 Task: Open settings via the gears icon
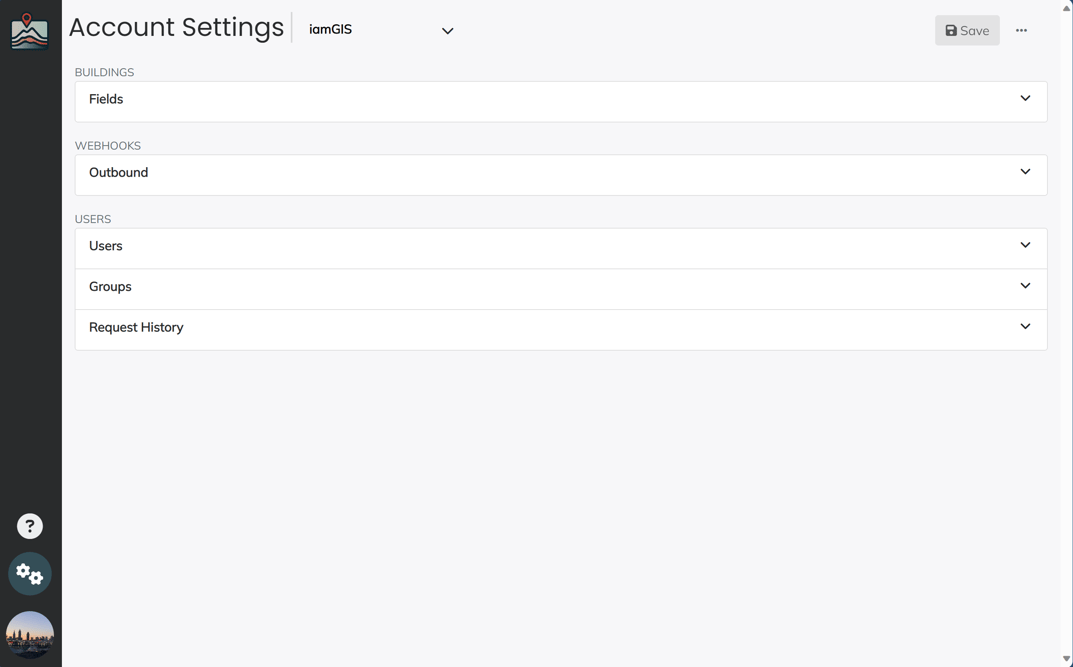pos(29,573)
